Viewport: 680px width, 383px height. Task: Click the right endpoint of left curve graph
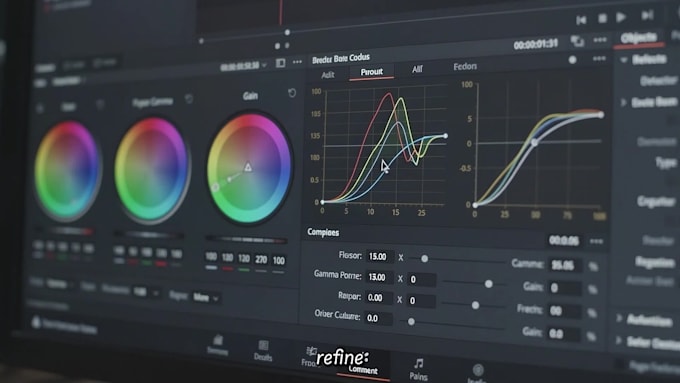point(445,136)
